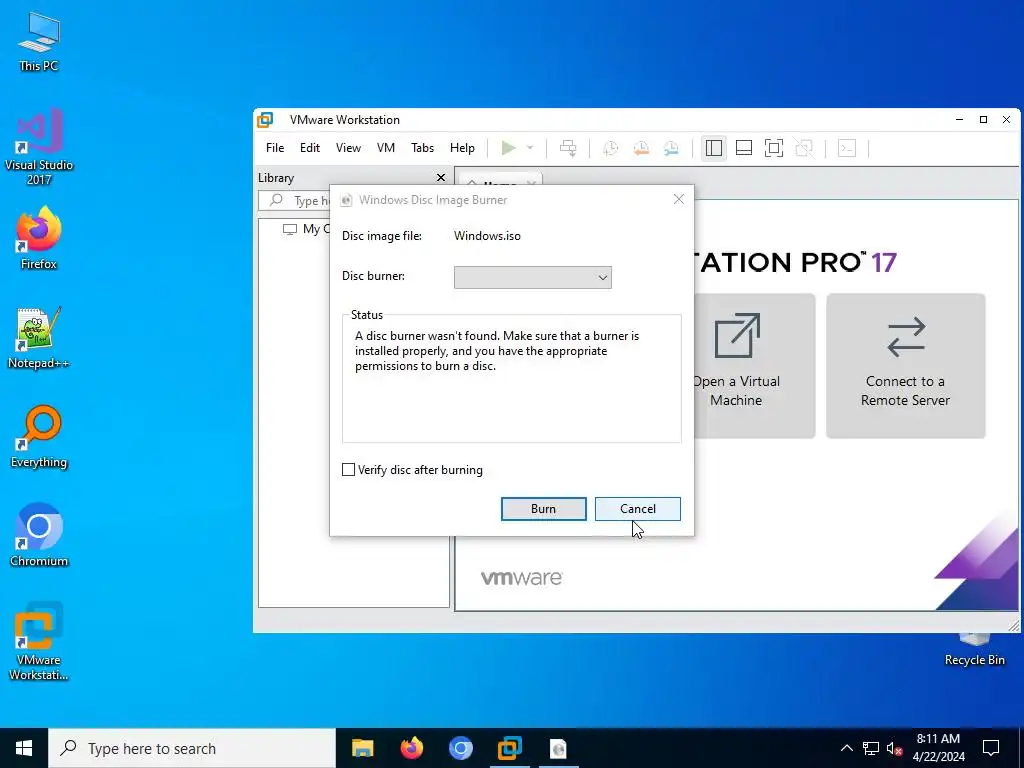The image size is (1024, 768).
Task: Click the console view toolbar icon
Action: point(847,148)
